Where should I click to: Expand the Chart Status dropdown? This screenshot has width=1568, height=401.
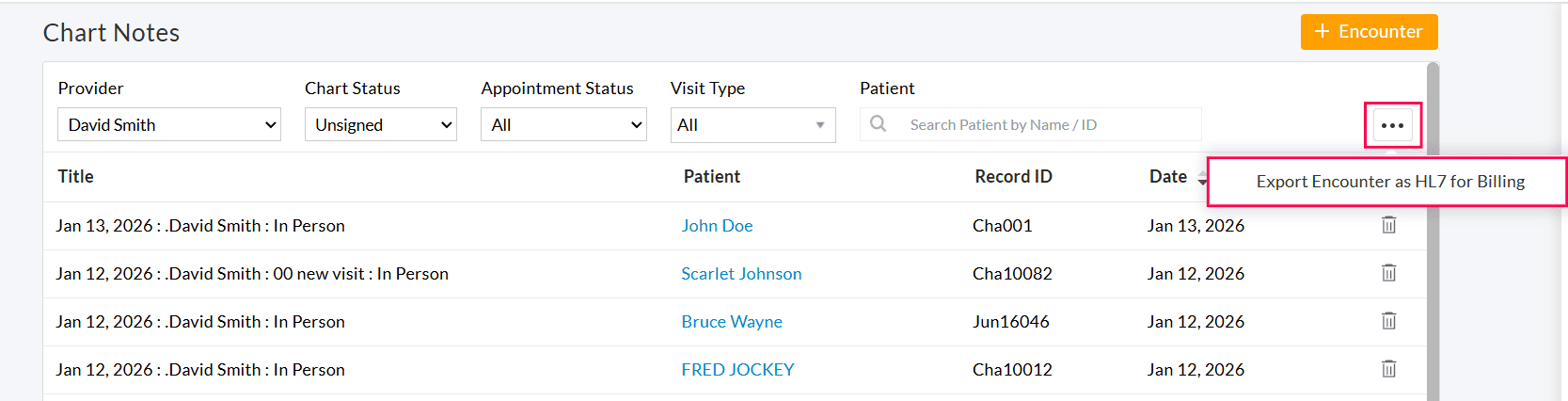click(x=380, y=124)
